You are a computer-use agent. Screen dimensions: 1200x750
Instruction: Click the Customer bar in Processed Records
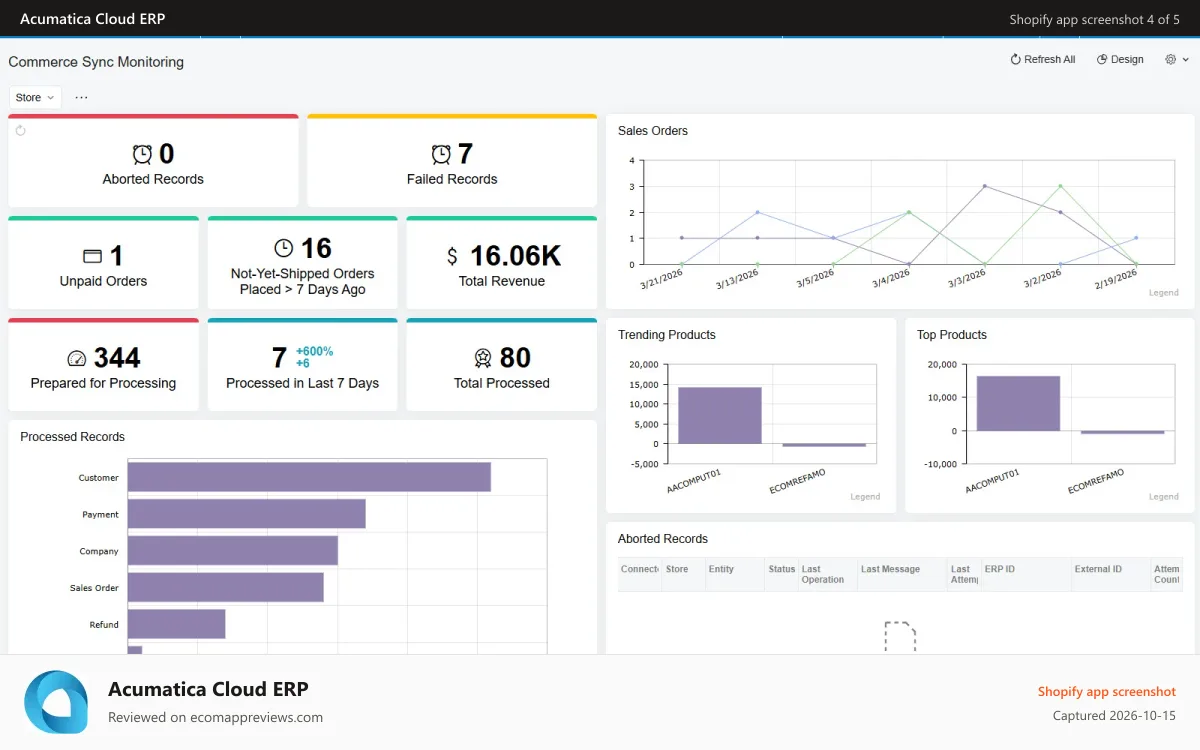click(x=309, y=477)
